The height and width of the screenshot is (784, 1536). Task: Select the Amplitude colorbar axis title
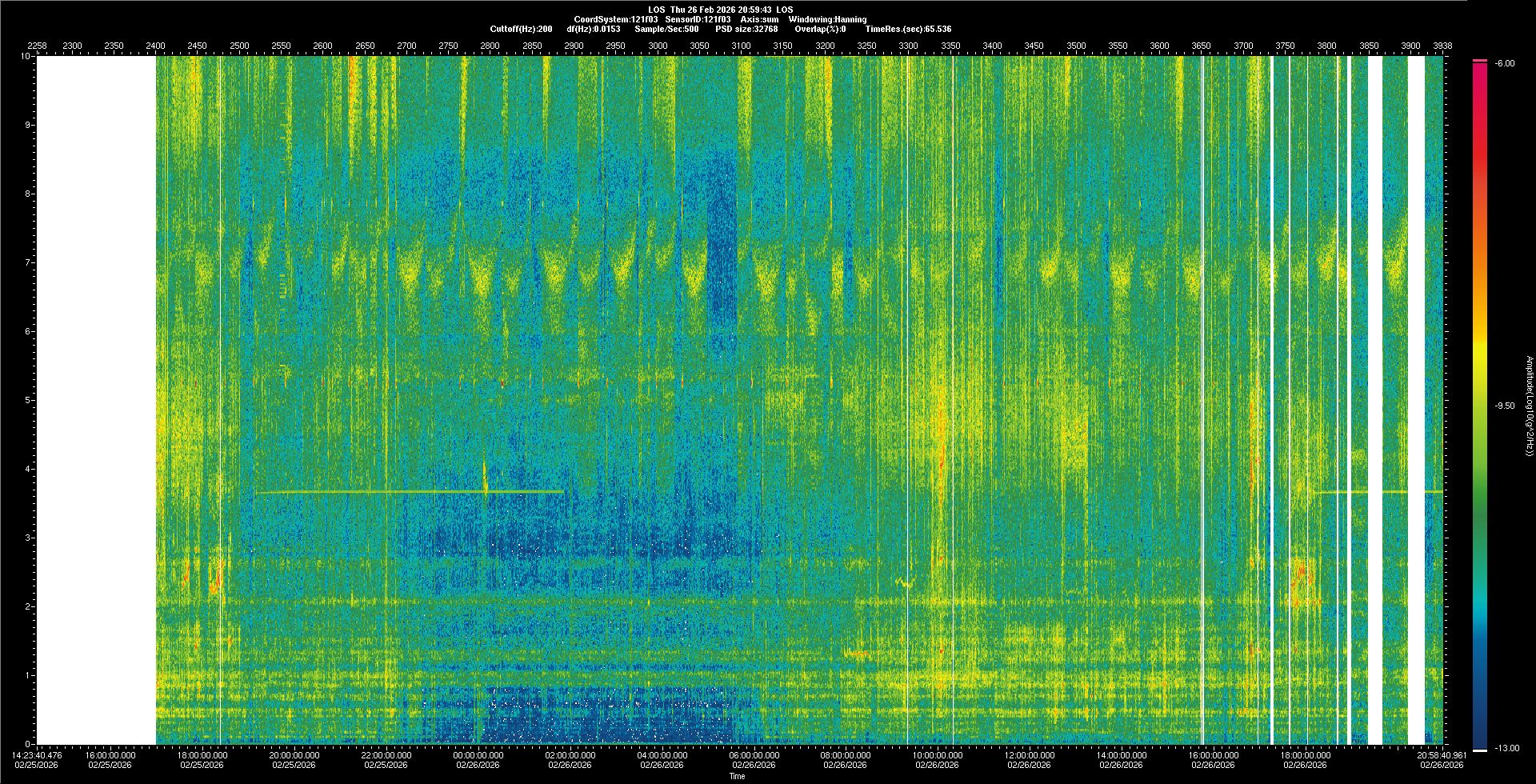1529,406
